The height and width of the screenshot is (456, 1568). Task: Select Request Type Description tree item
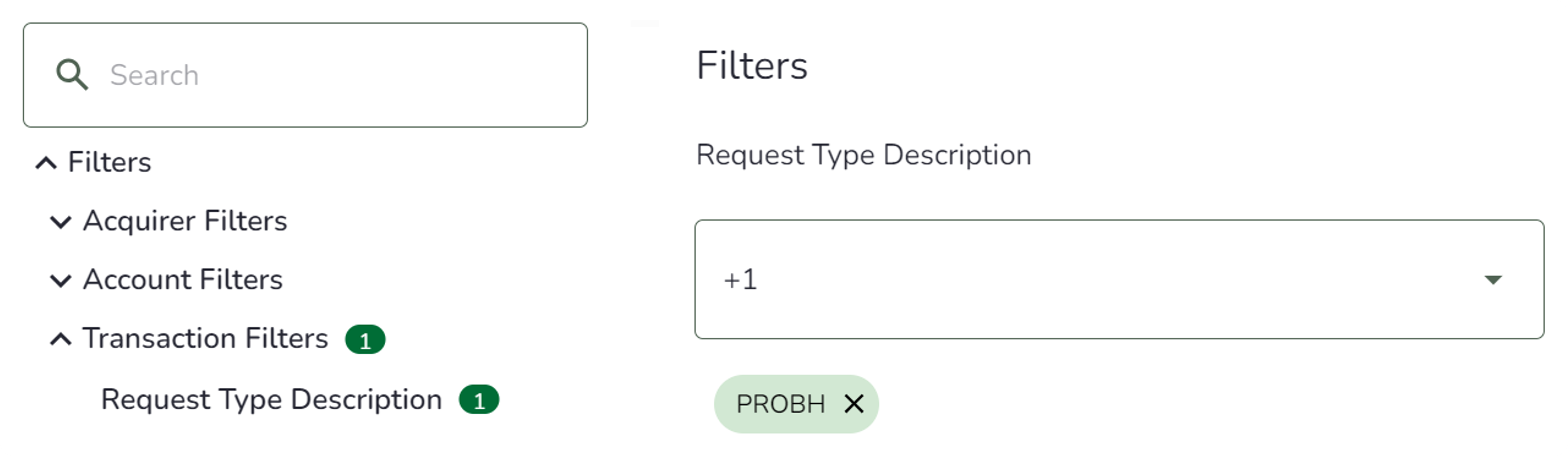[271, 400]
